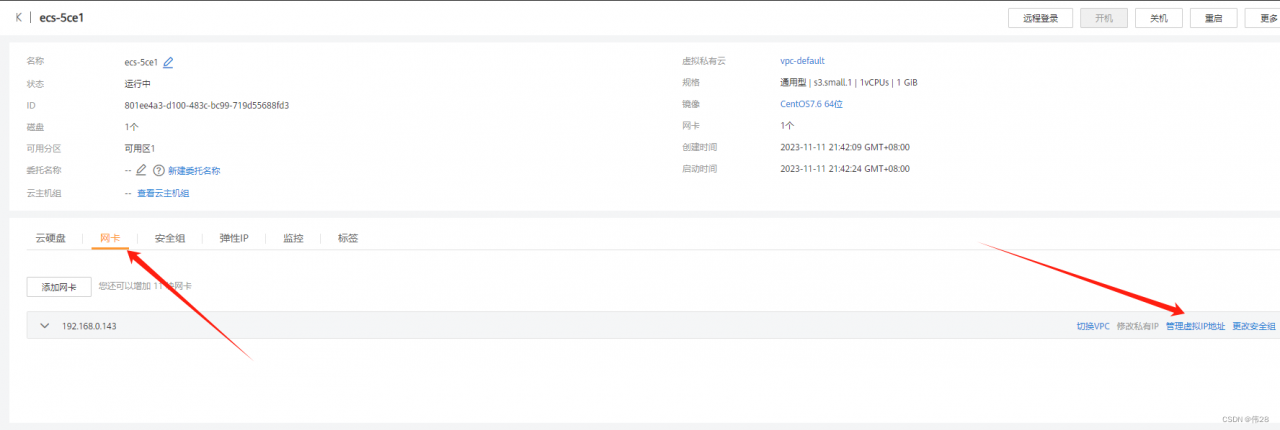
Task: Open the vpc-default link
Action: click(x=802, y=61)
